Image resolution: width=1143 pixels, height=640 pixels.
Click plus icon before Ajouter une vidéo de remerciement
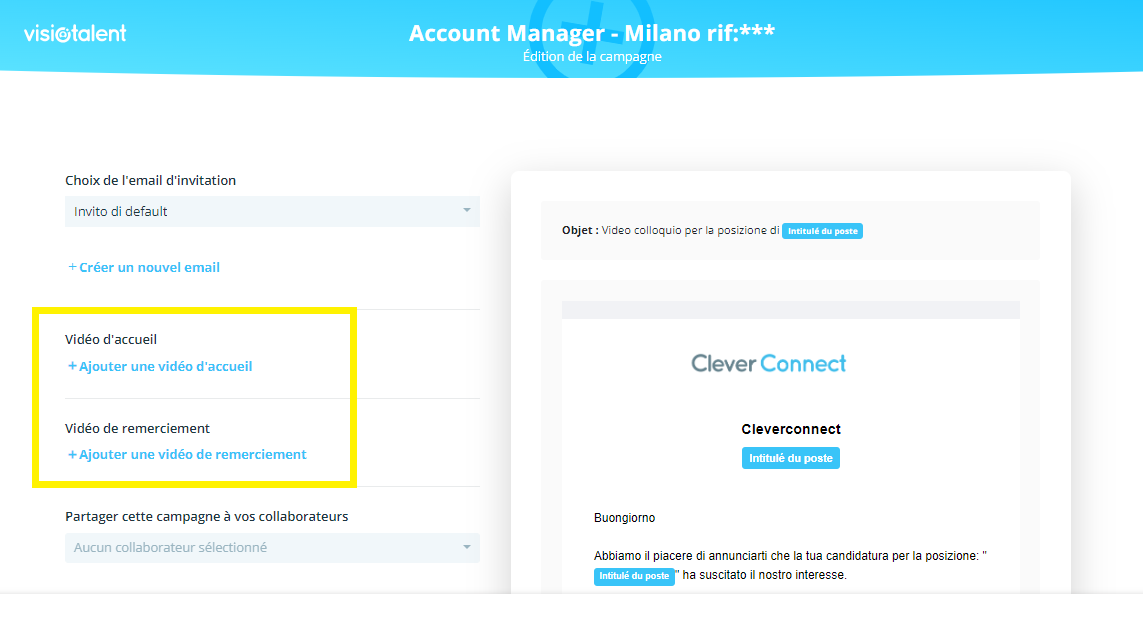tap(72, 454)
